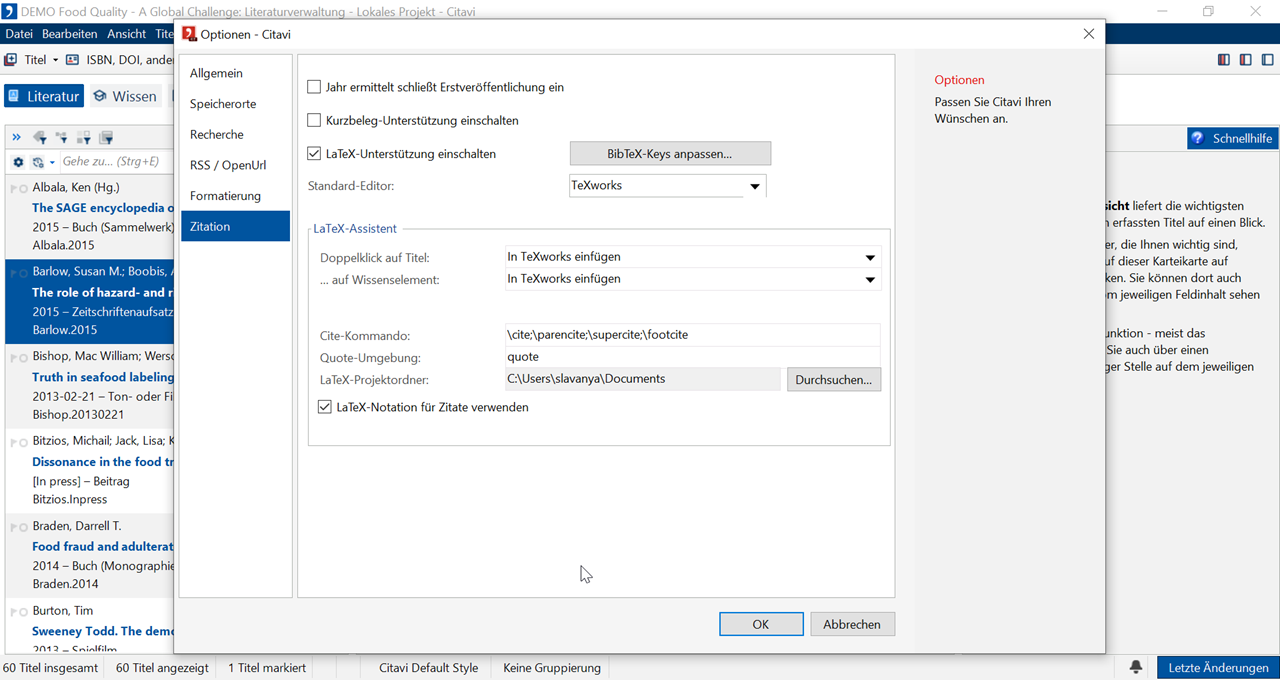Switch to the Formatierung options section
Image resolution: width=1280 pixels, height=680 pixels.
[x=225, y=196]
